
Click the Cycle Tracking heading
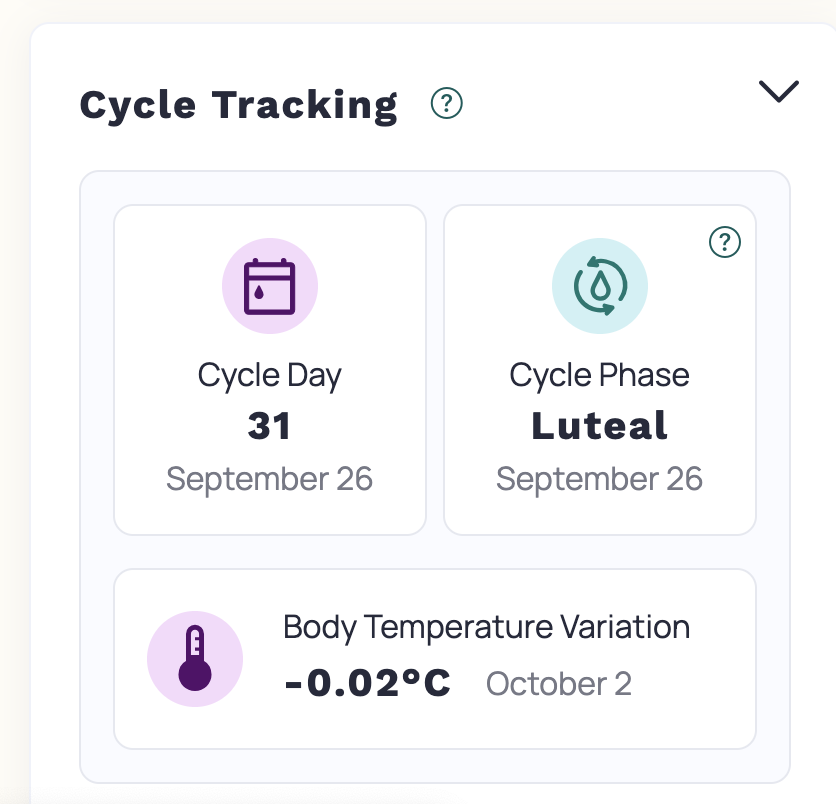pos(240,103)
